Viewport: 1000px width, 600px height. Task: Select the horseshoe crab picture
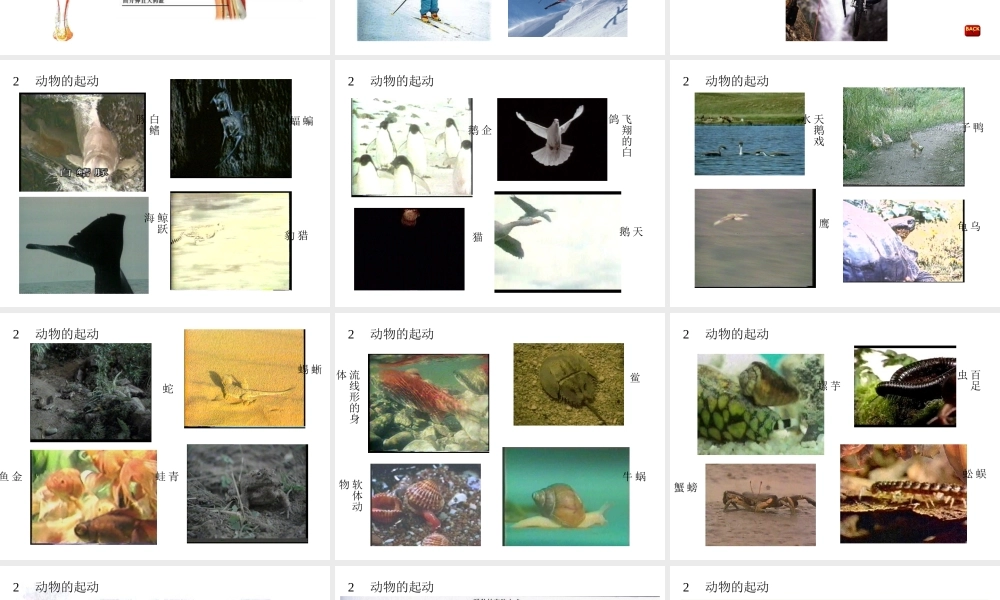click(x=568, y=384)
